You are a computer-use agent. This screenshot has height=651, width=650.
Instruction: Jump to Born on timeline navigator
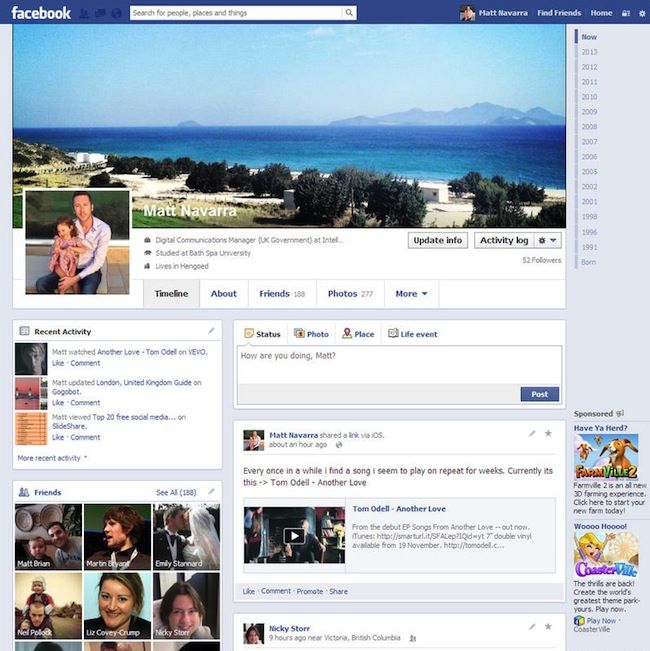588,262
